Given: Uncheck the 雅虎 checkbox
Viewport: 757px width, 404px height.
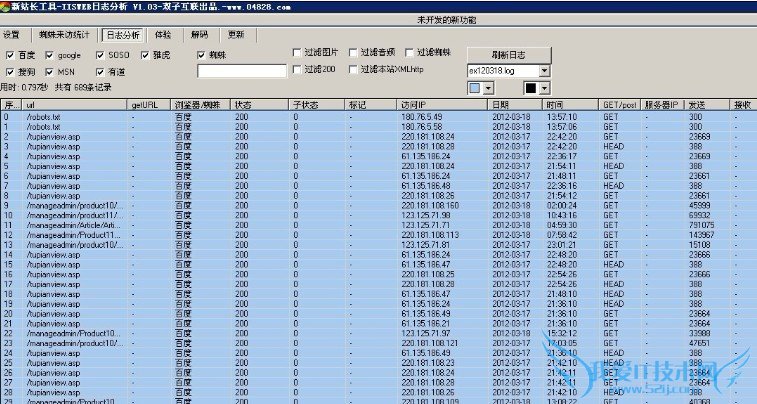Looking at the screenshot, I should [145, 56].
